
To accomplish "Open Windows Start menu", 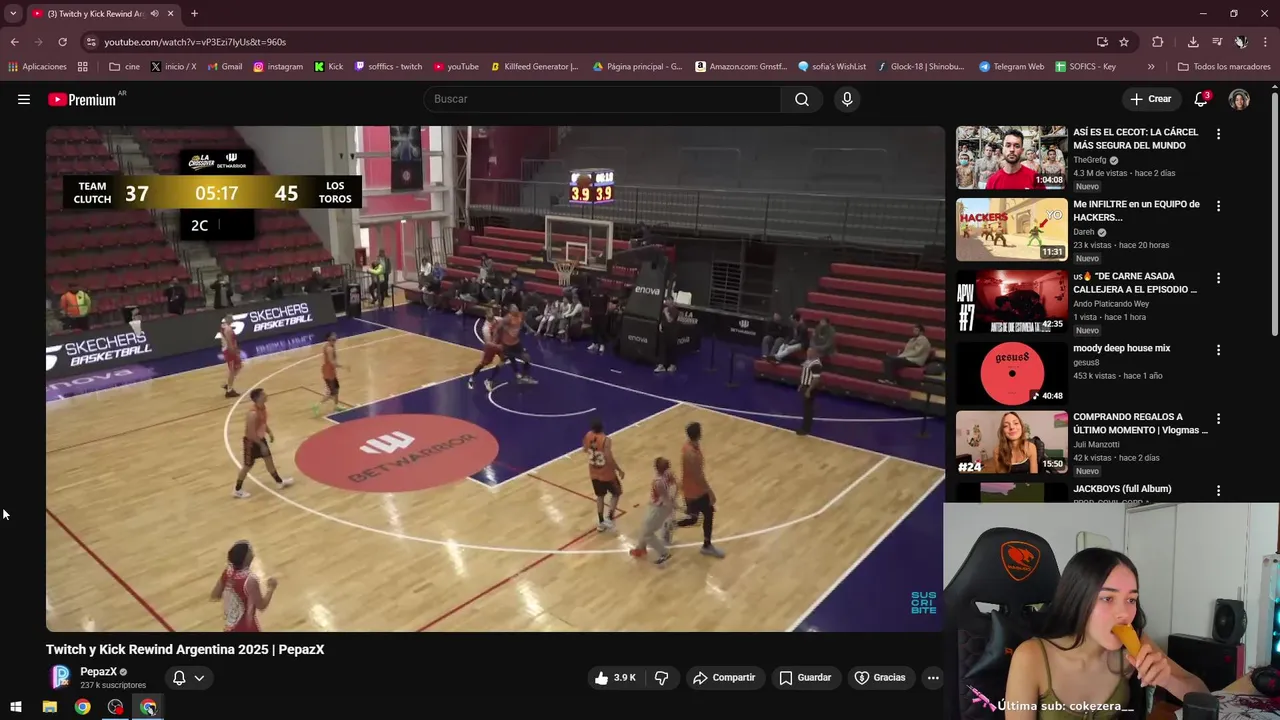I will coord(16,707).
